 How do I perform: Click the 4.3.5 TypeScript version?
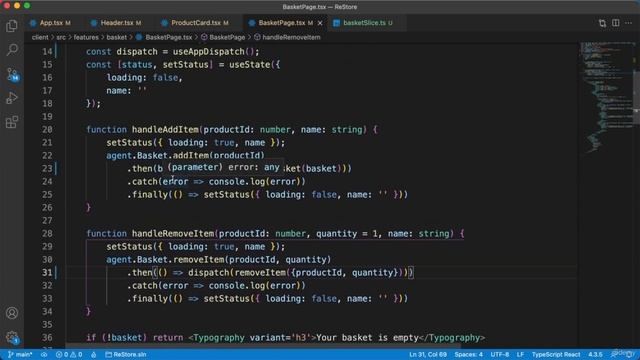[595, 354]
